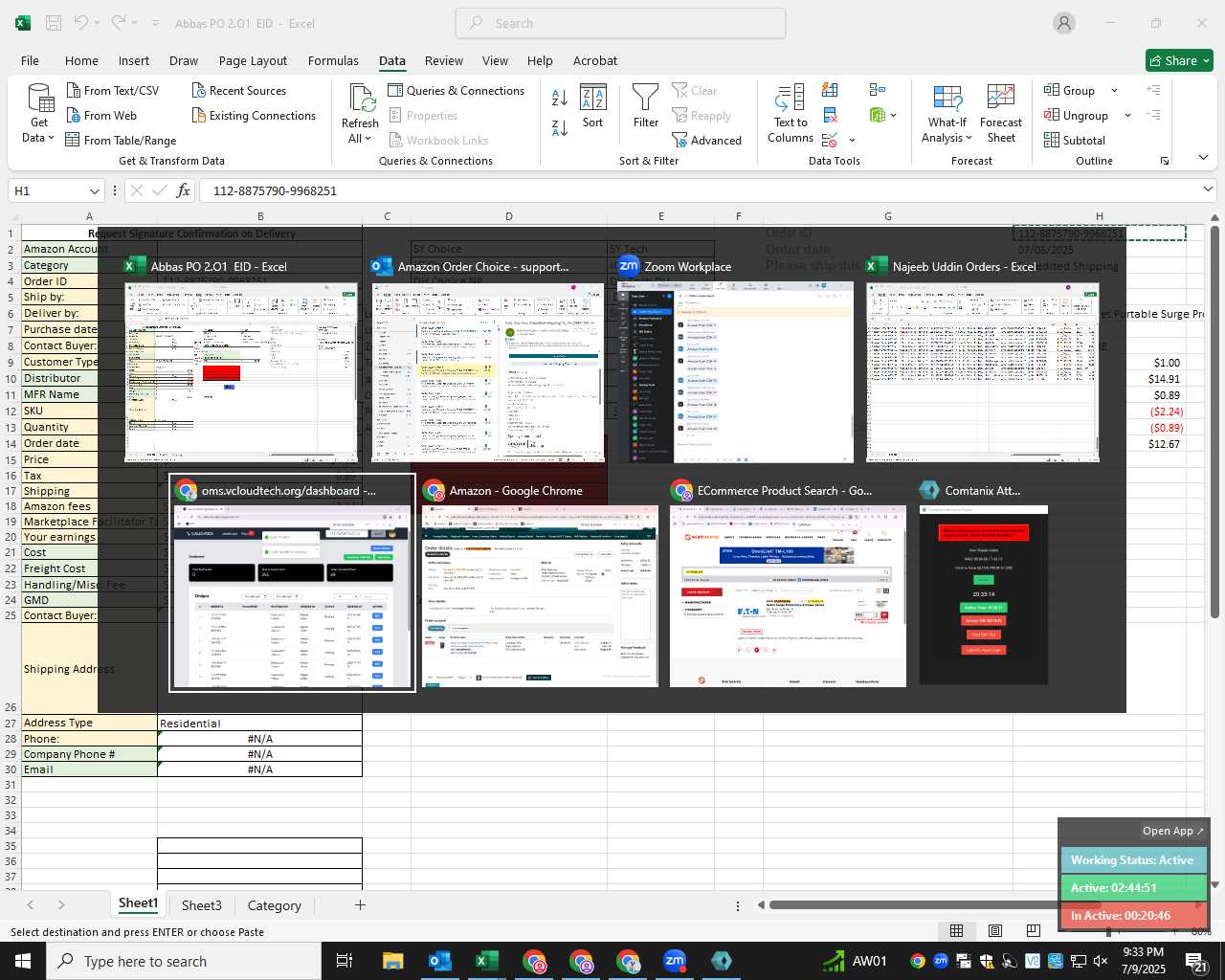This screenshot has width=1225, height=980.
Task: Switch to Page Layout view
Action: [x=995, y=931]
